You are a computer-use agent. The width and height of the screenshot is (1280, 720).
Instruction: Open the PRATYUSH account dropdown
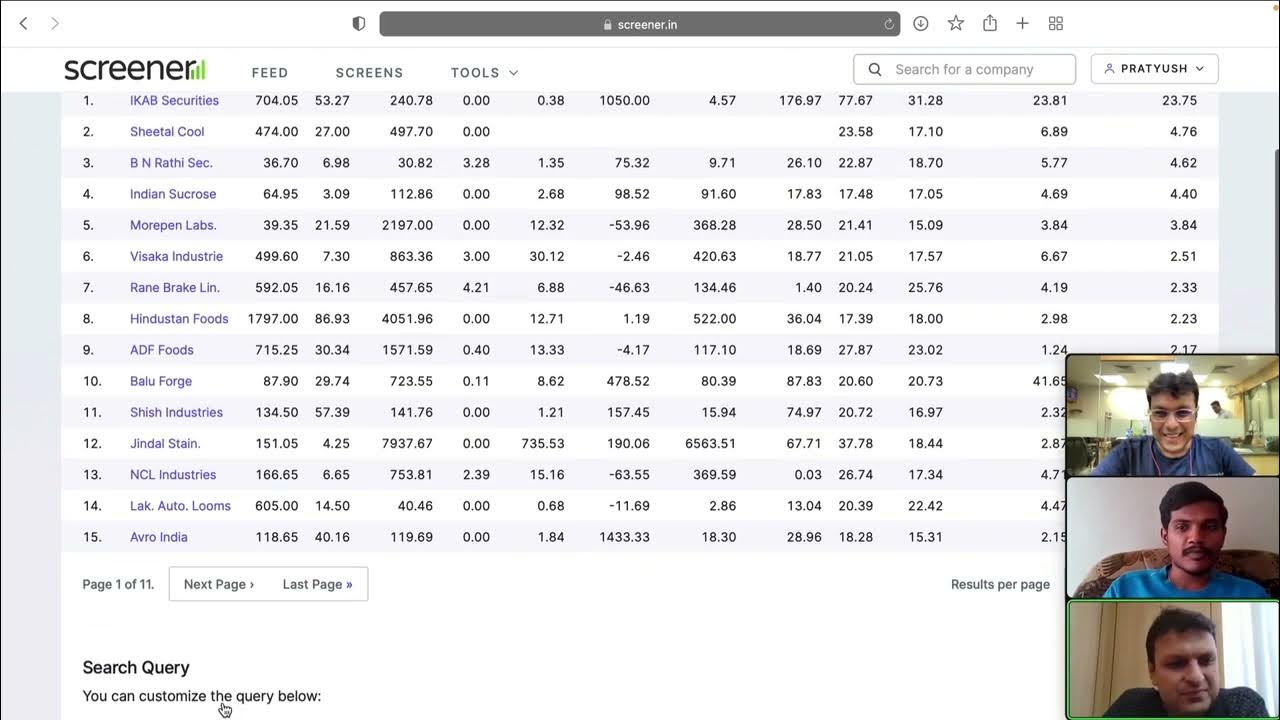click(1154, 69)
